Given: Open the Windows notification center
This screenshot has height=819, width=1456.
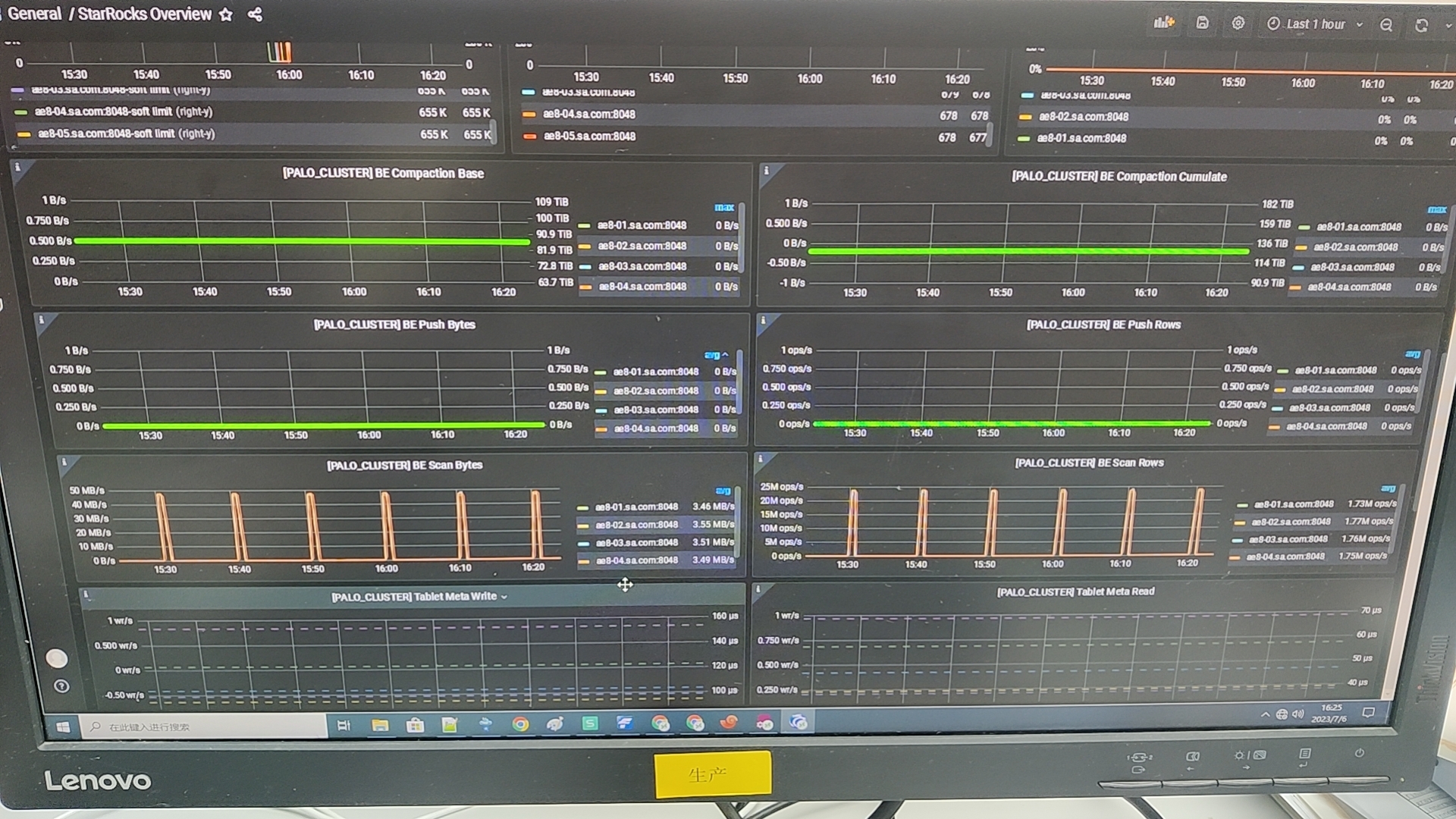Looking at the screenshot, I should 1368,713.
